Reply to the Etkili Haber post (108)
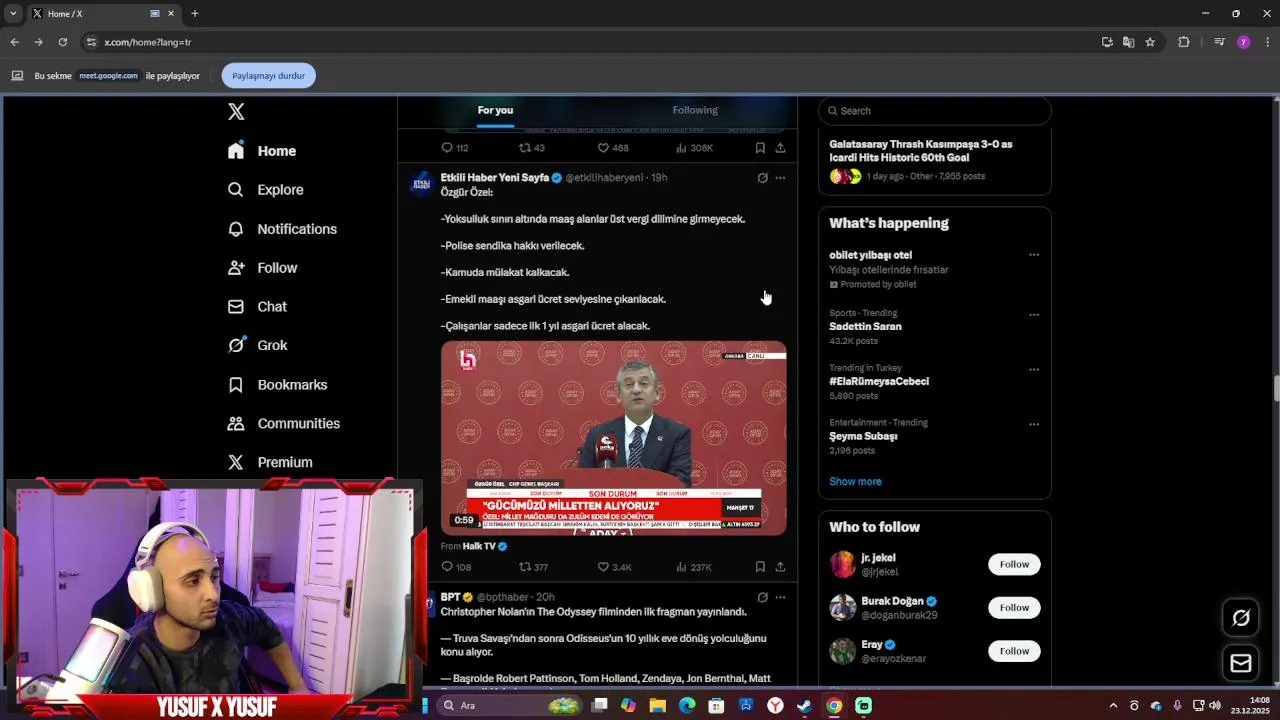 [456, 567]
